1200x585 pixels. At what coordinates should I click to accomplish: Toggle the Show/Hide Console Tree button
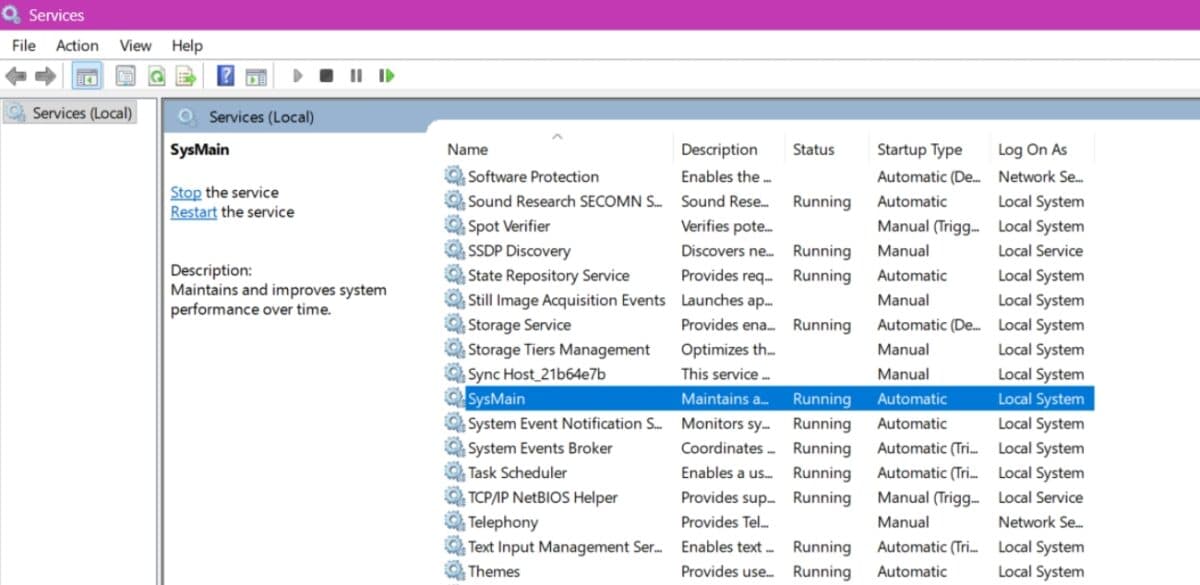[87, 76]
